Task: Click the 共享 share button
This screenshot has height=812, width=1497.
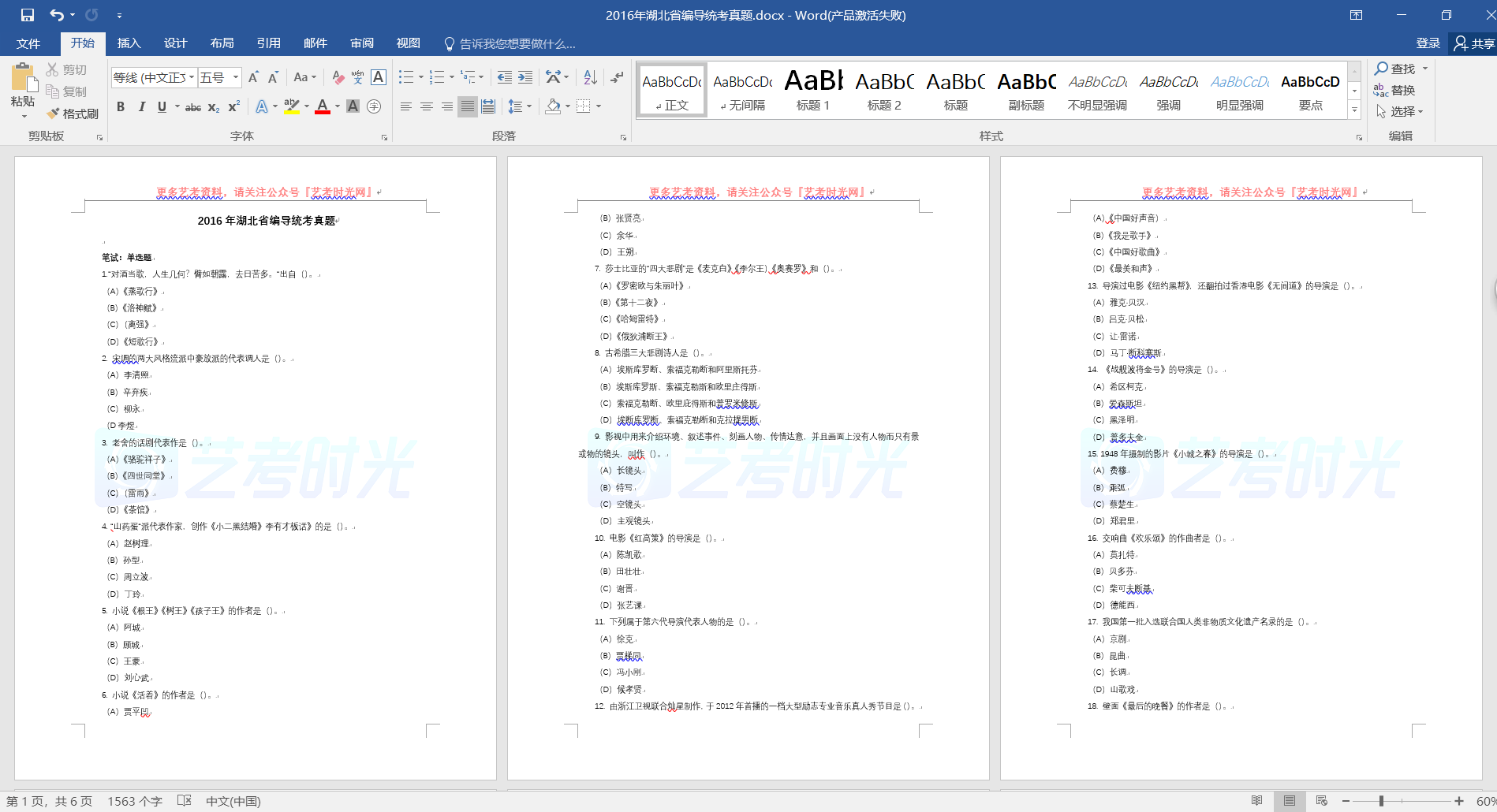Action: click(1474, 43)
